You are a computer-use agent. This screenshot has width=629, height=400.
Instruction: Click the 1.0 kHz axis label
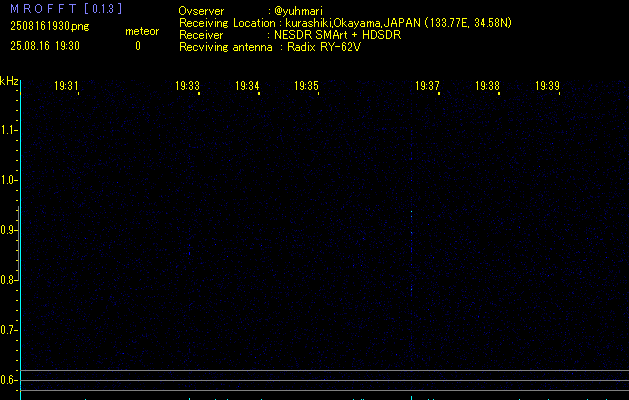(x=8, y=180)
